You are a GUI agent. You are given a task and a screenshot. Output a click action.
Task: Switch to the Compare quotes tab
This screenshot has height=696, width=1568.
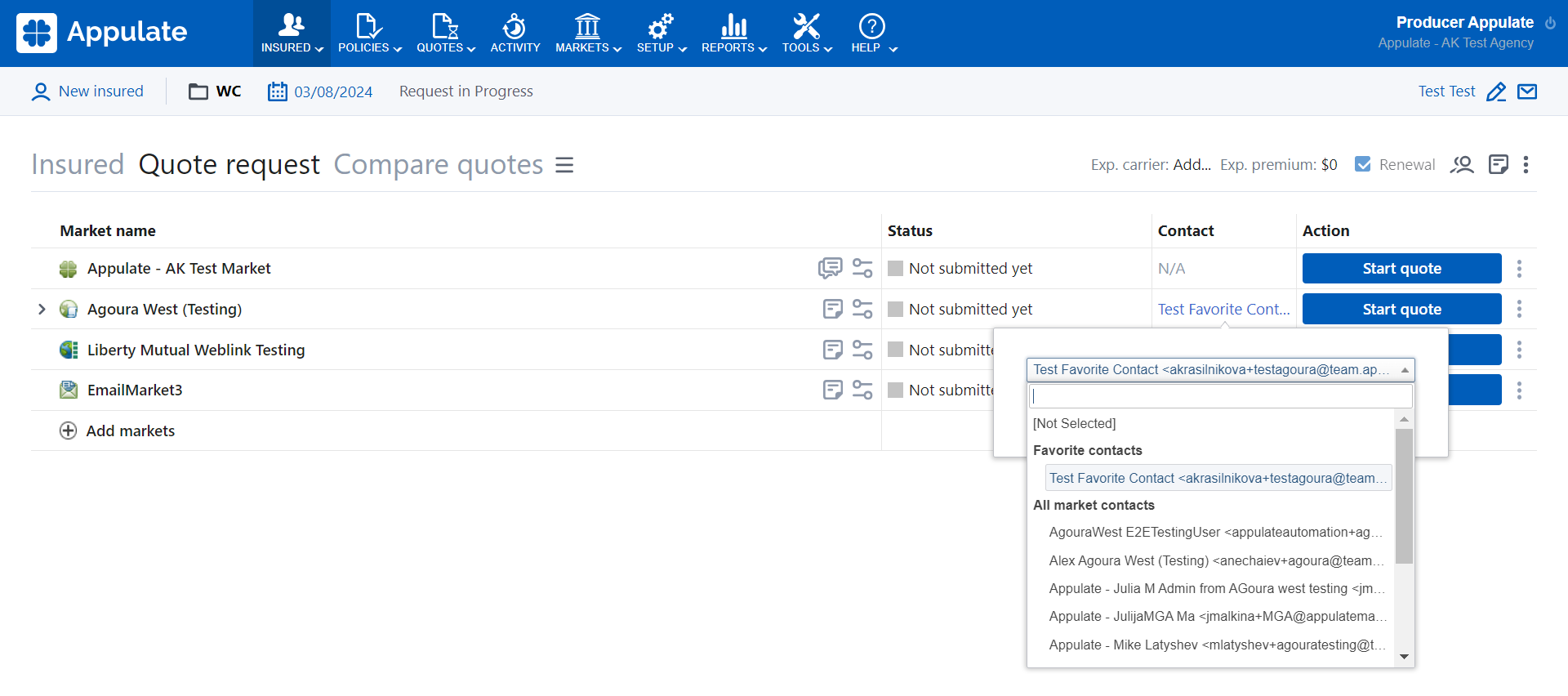point(439,164)
